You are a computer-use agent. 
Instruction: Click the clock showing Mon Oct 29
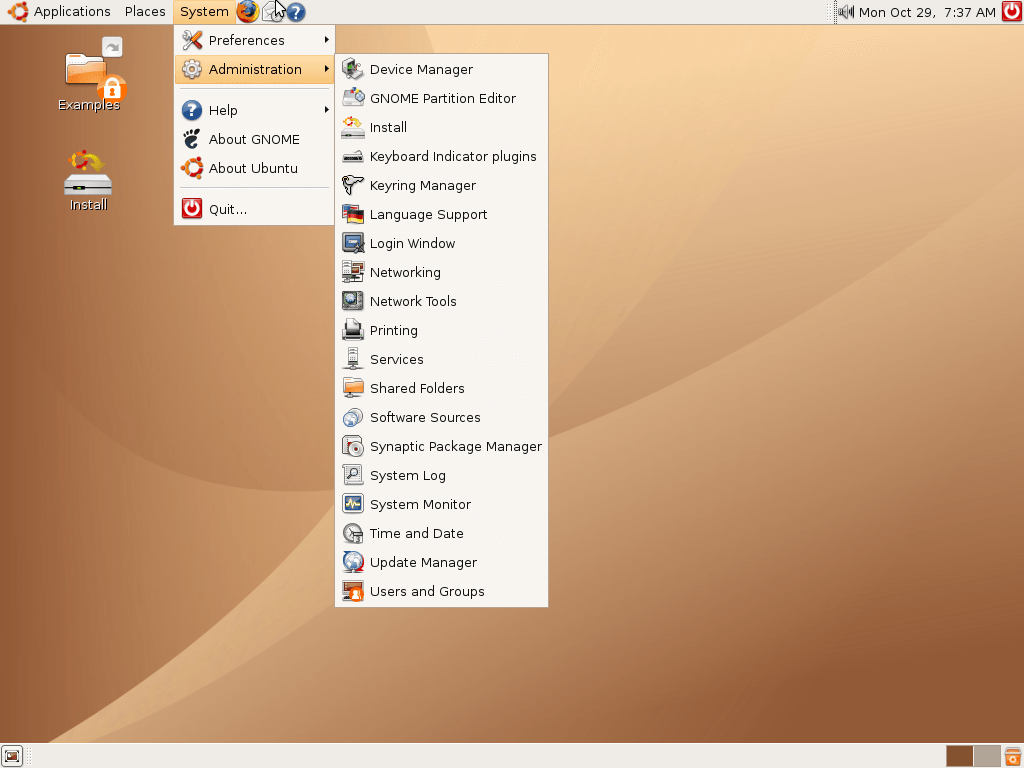click(x=927, y=12)
